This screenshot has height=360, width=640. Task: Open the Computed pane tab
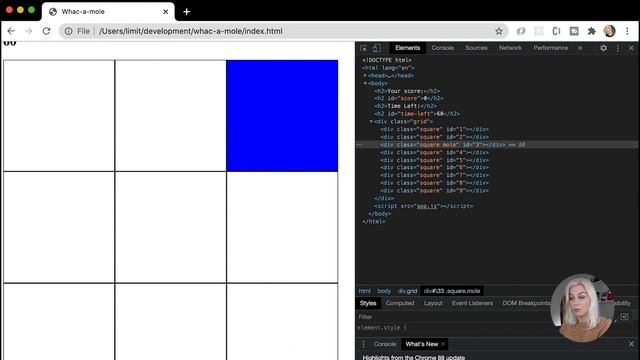(x=400, y=303)
